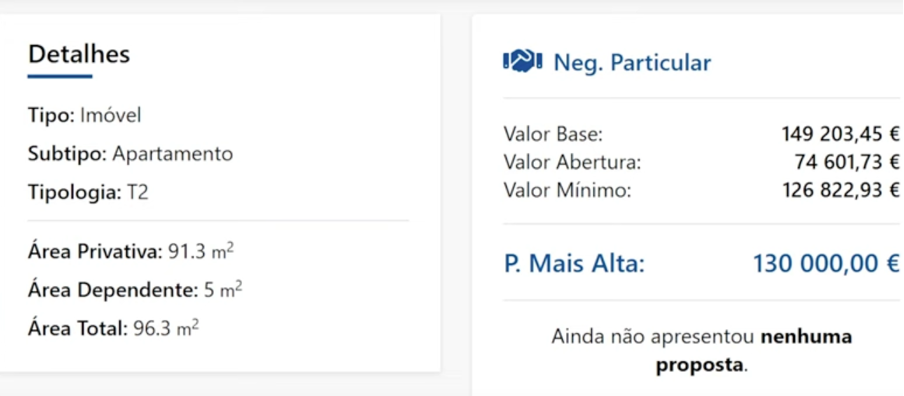
Task: Click the Valor Abertura label
Action: pos(572,163)
